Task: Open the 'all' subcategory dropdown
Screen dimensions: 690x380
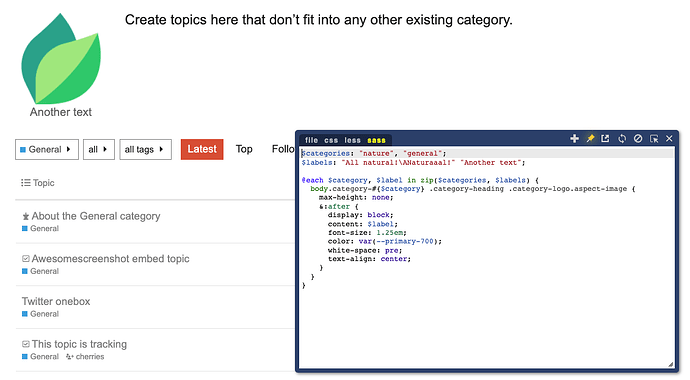Action: click(x=99, y=150)
